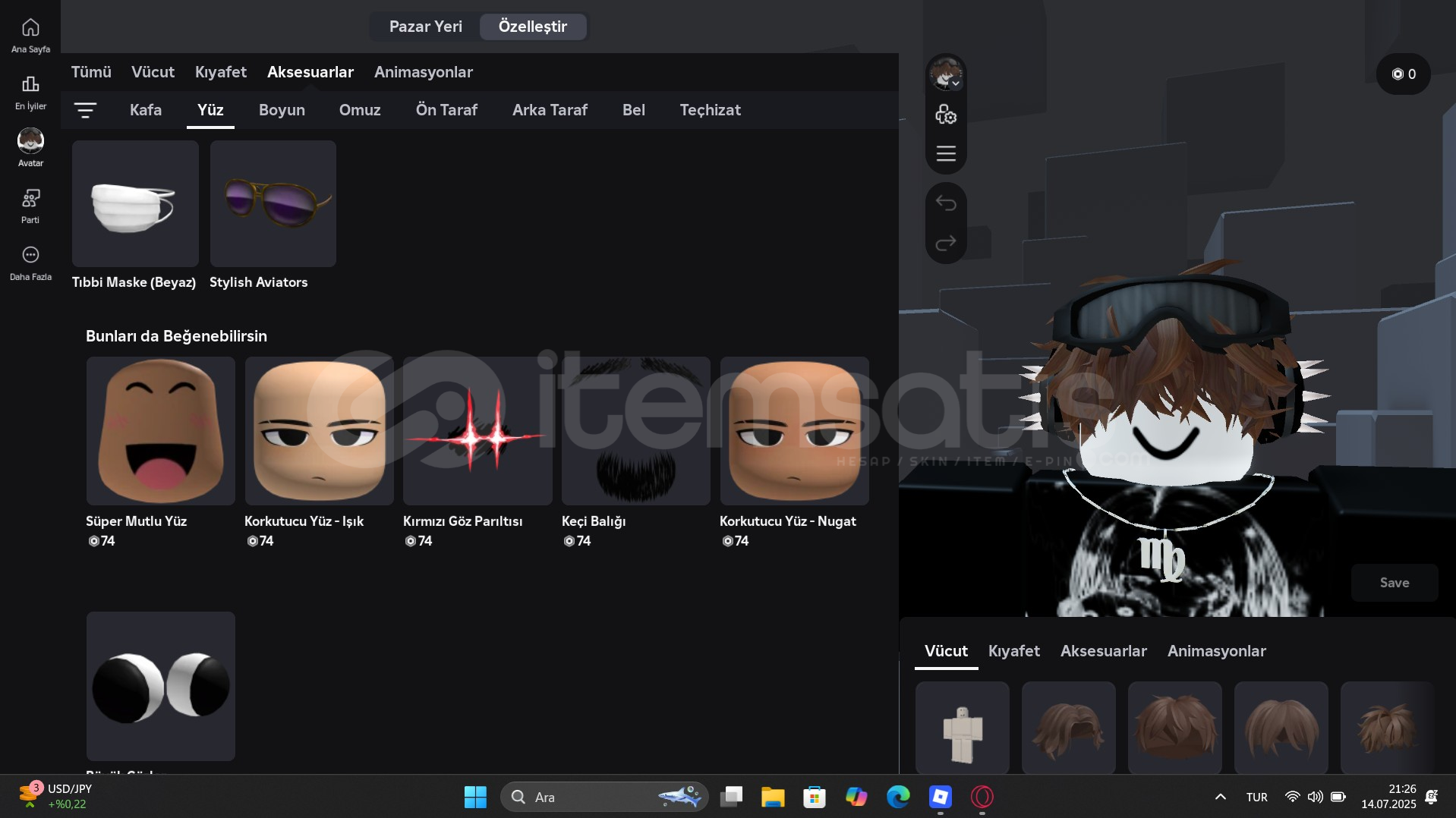
Task: Open the Arka Taraf subcategory
Action: click(550, 110)
